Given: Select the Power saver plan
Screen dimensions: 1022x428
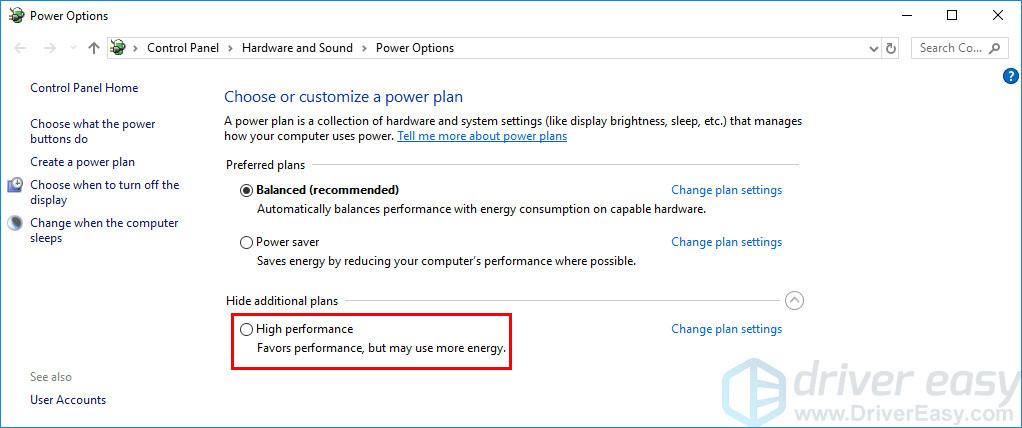Looking at the screenshot, I should pos(247,242).
